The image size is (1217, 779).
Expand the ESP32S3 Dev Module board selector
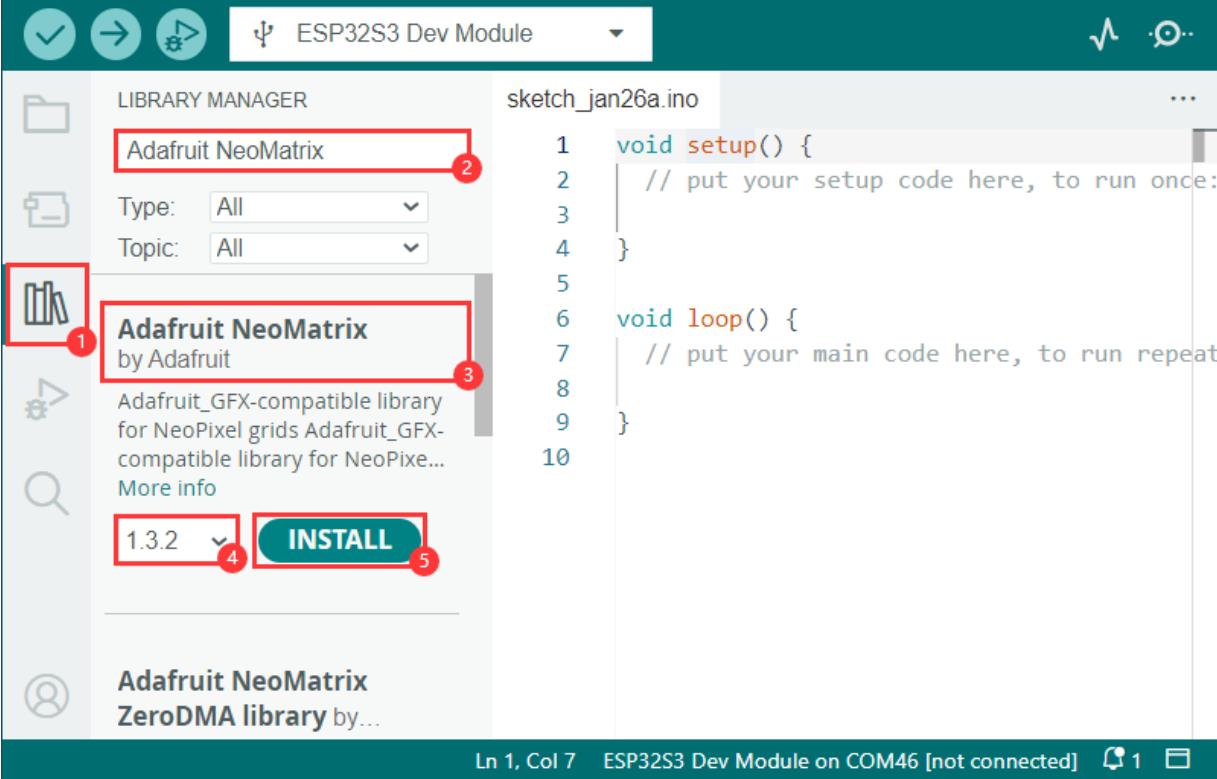(x=440, y=33)
